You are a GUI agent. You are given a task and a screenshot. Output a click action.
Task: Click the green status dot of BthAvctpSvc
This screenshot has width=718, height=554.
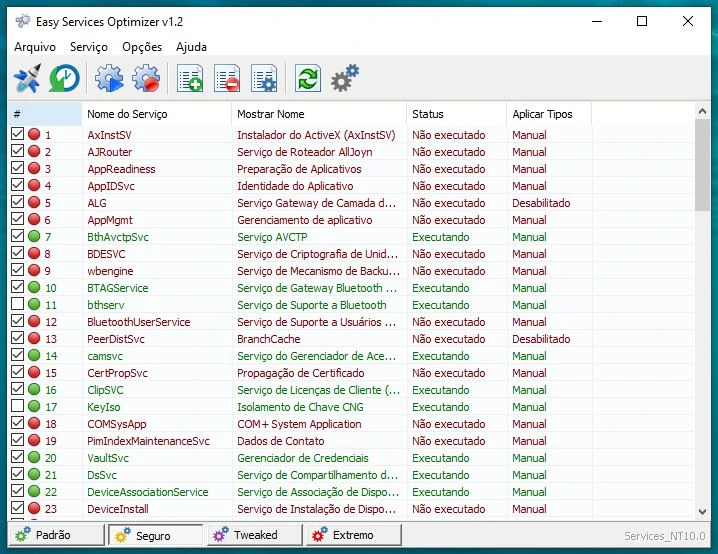(x=34, y=236)
